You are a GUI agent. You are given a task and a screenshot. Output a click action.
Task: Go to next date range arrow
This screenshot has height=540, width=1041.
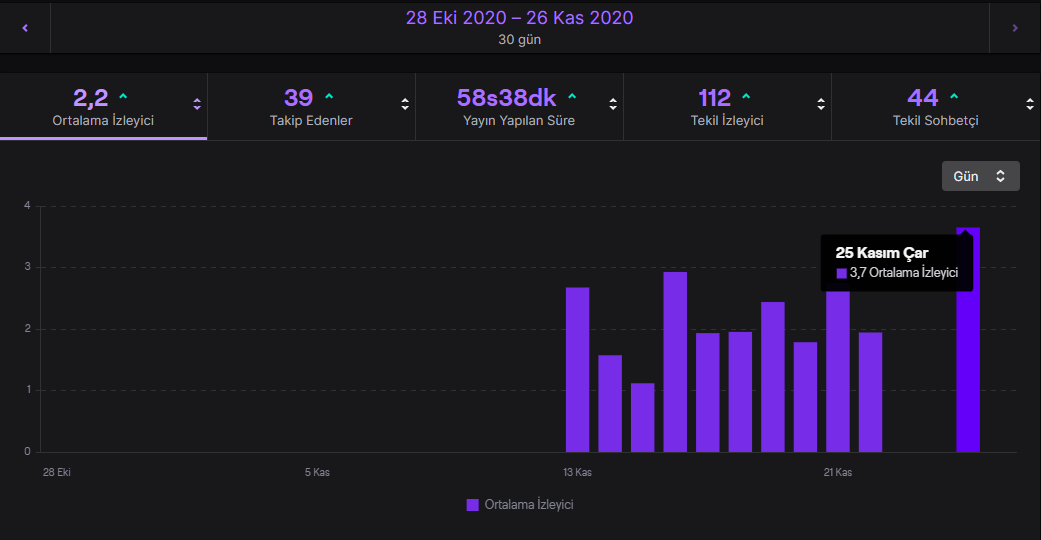[1014, 28]
